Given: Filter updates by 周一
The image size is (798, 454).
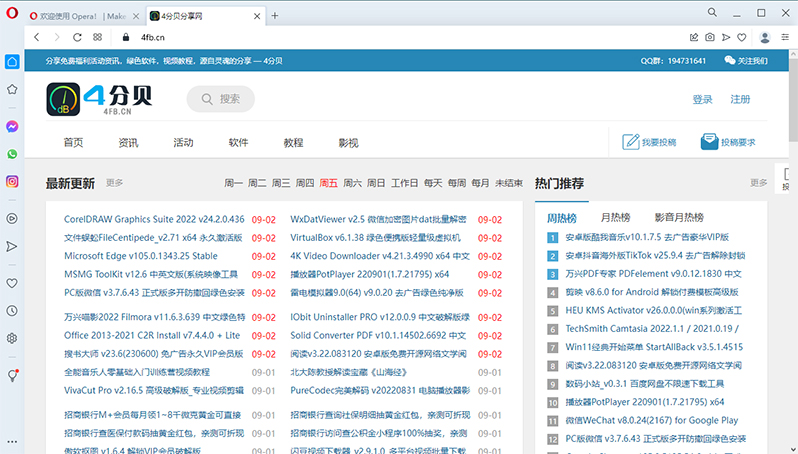Looking at the screenshot, I should pos(233,183).
